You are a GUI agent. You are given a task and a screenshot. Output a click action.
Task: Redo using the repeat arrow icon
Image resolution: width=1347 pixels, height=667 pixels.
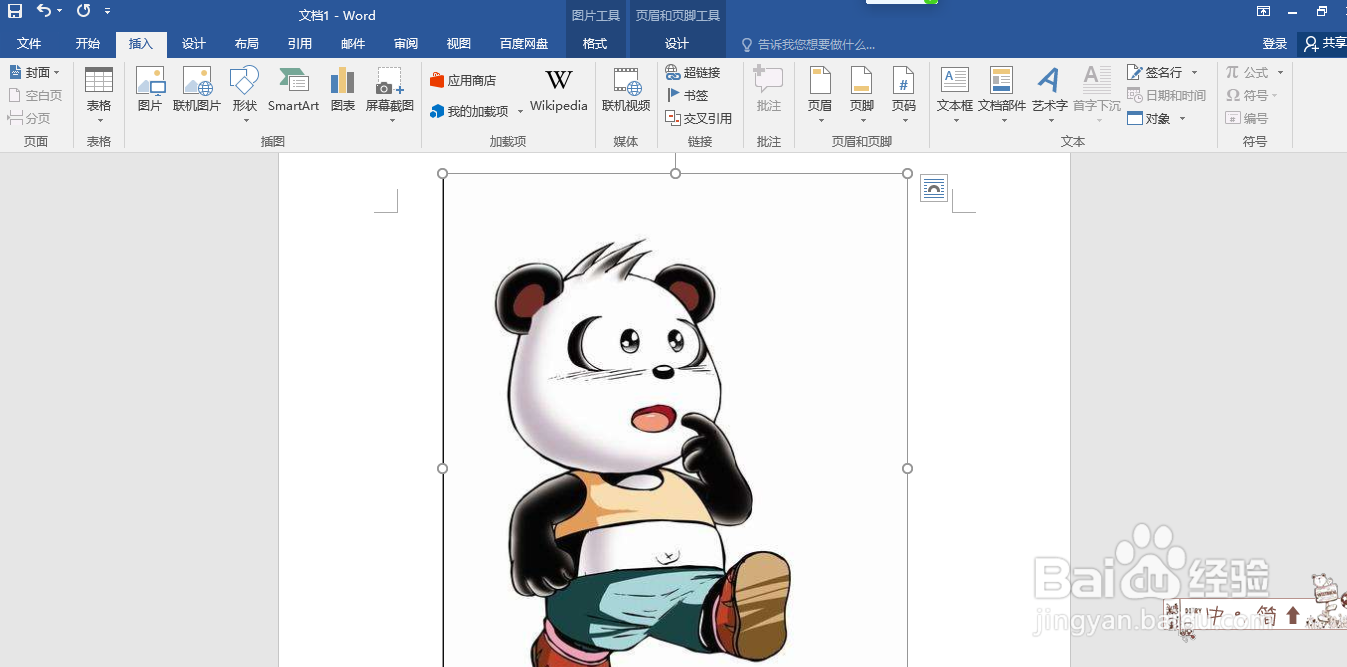83,12
